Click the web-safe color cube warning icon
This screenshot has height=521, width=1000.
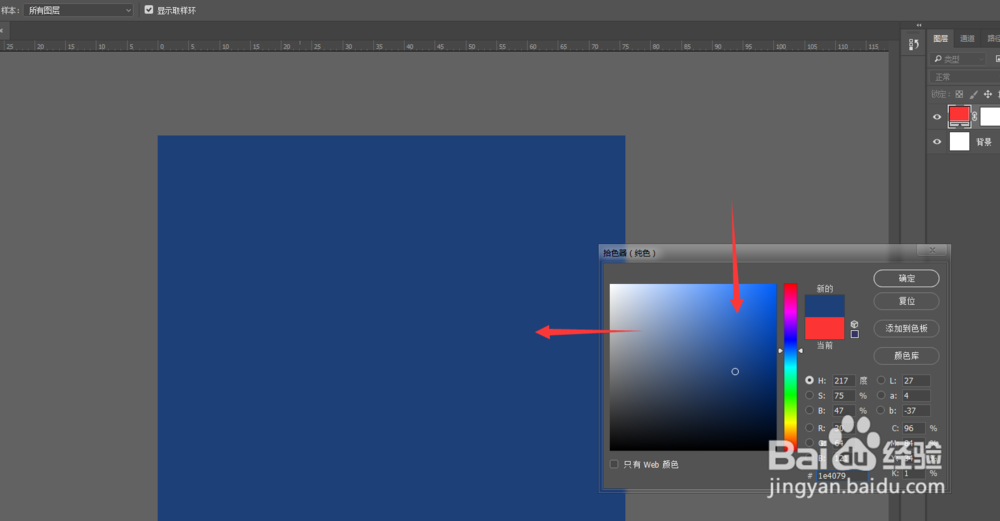(x=855, y=324)
